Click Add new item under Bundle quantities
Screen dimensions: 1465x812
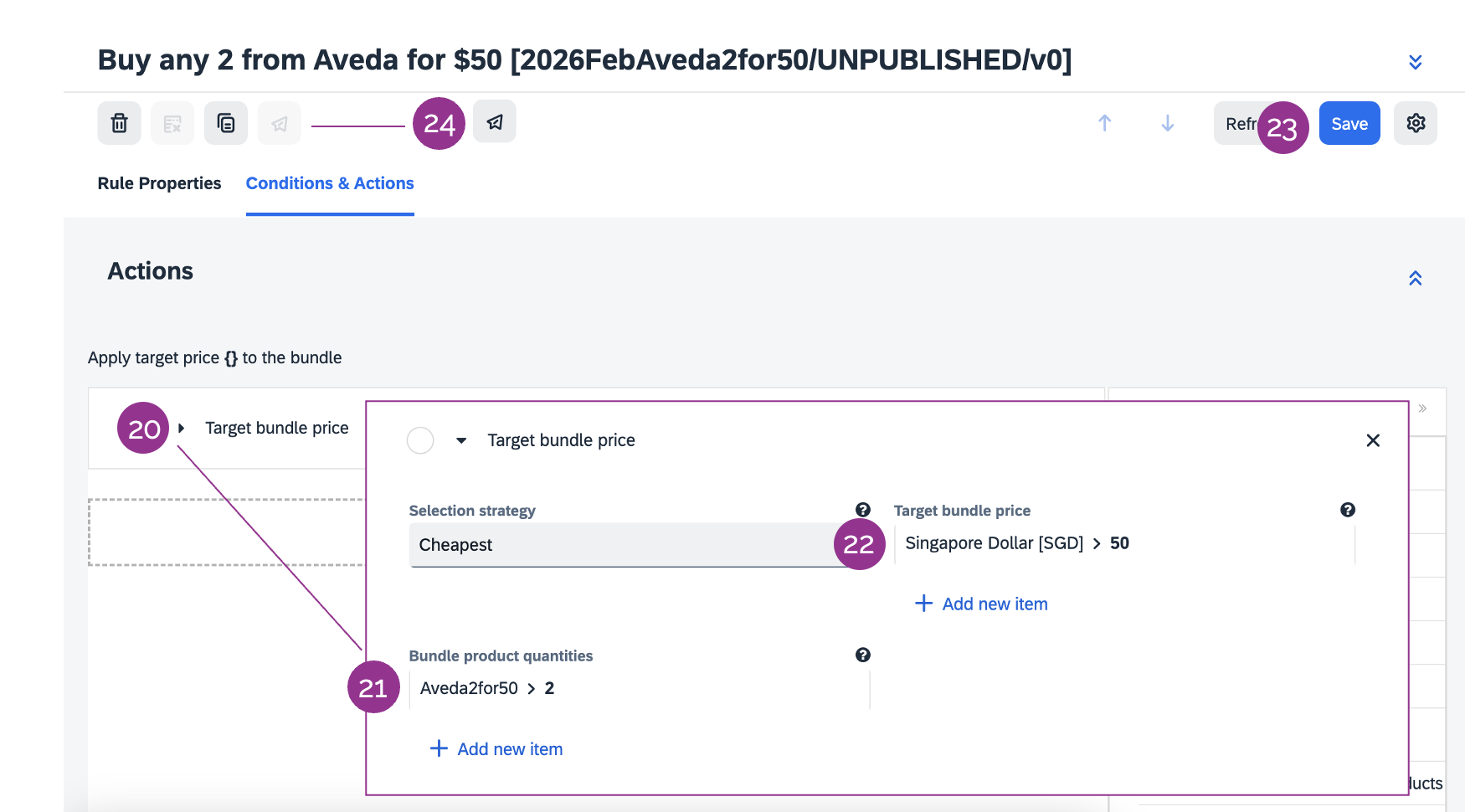click(x=496, y=749)
